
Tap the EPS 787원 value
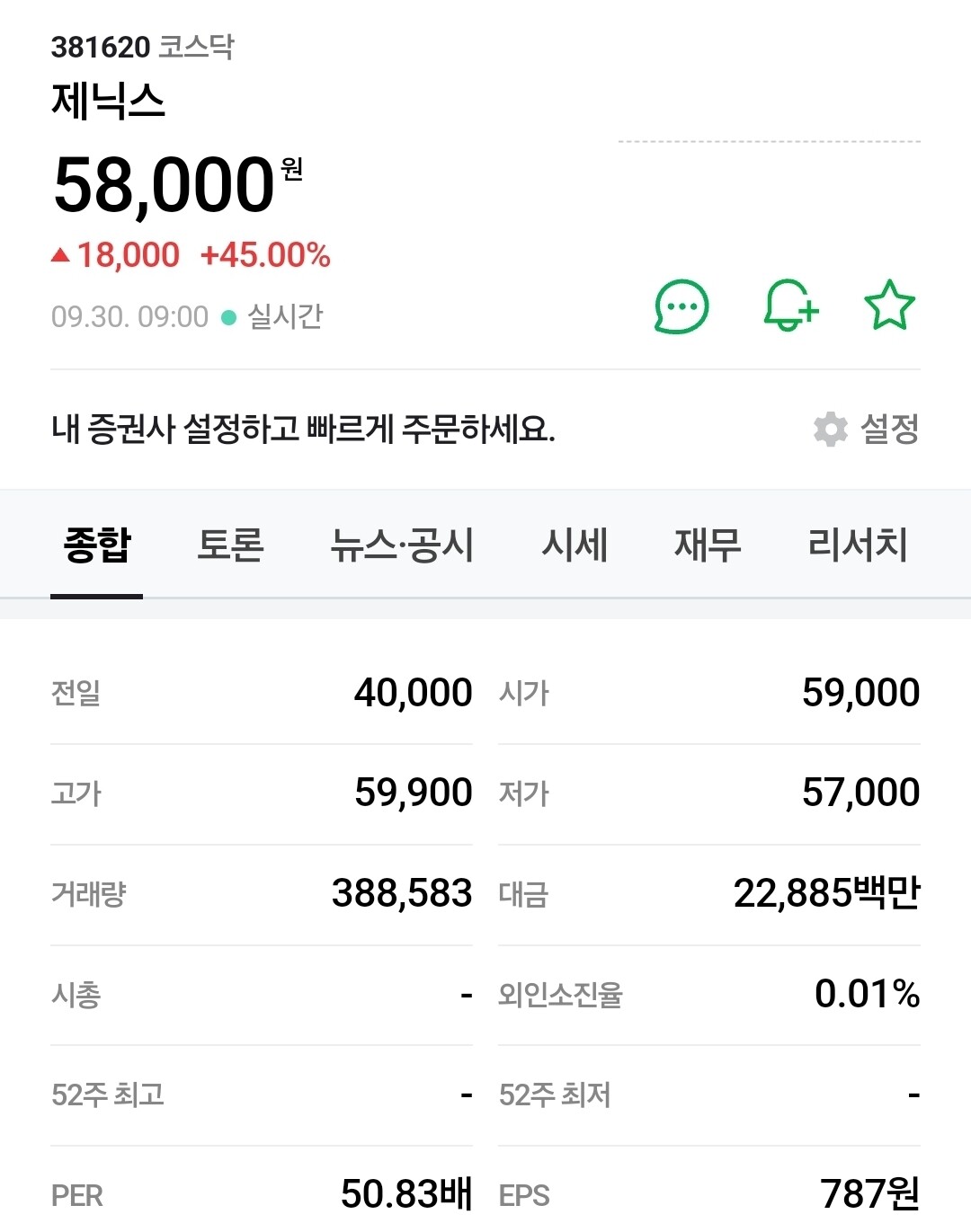869,1194
